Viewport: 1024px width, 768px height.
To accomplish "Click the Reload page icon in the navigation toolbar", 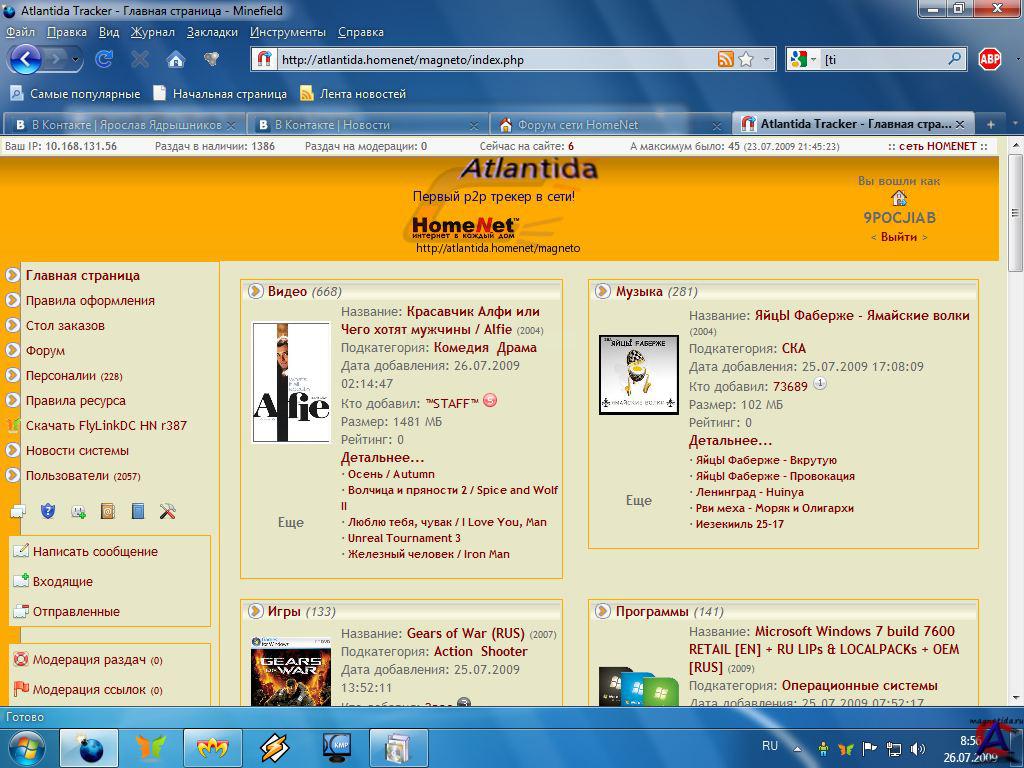I will point(103,59).
